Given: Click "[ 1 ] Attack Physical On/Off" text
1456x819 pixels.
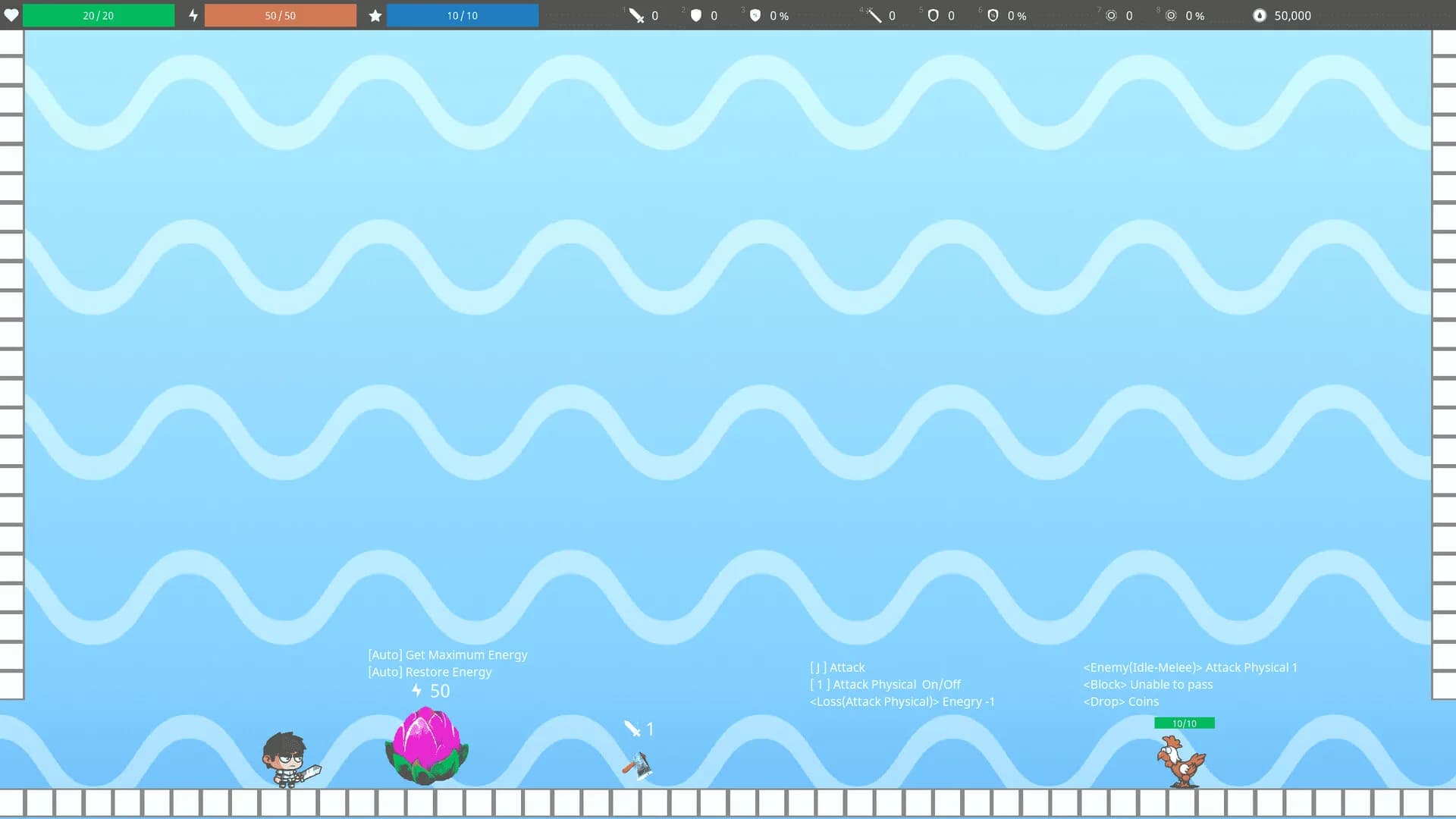Looking at the screenshot, I should point(885,684).
